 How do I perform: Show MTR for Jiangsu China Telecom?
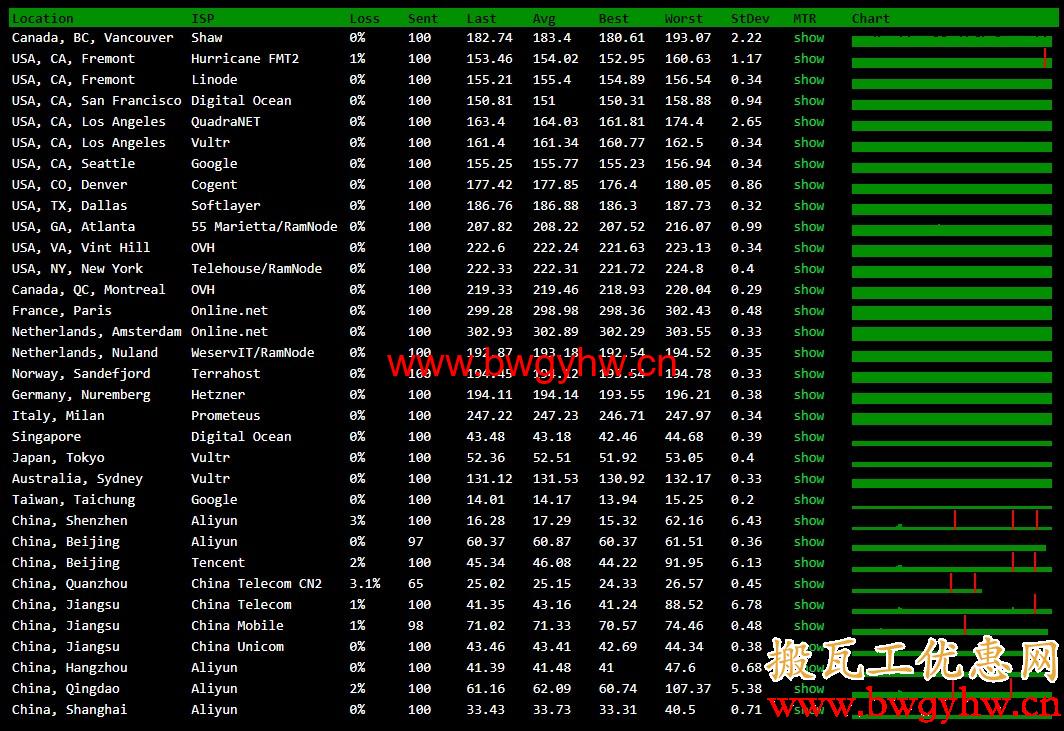pos(809,605)
